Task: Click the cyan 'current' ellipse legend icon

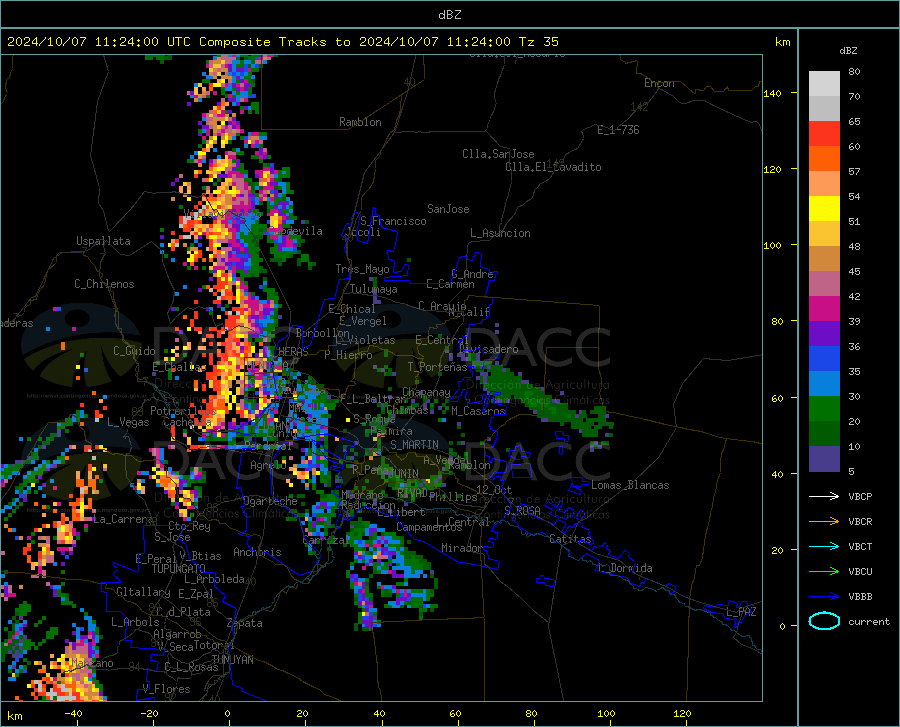Action: point(824,621)
